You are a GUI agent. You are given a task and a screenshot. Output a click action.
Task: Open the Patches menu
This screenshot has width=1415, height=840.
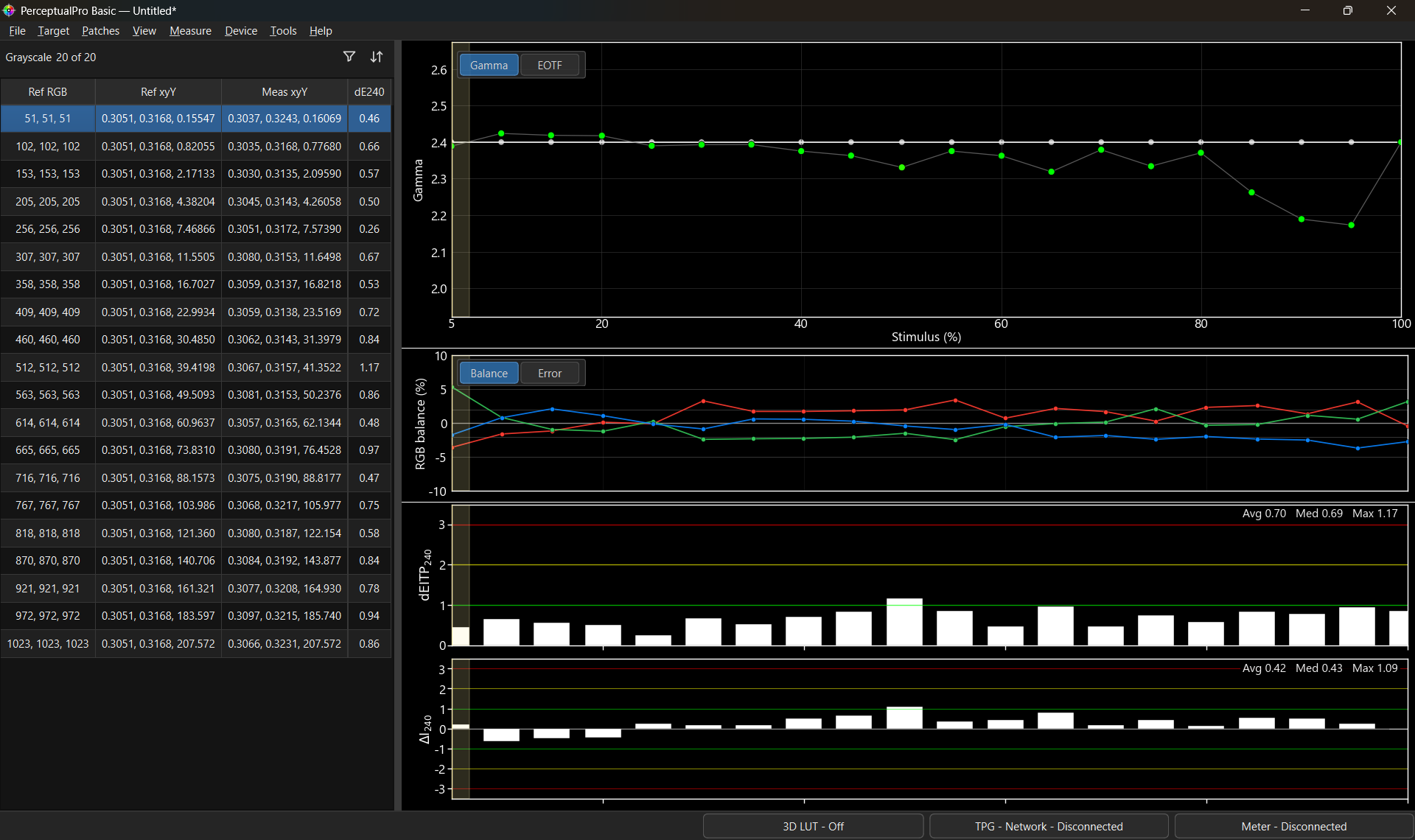click(x=100, y=31)
